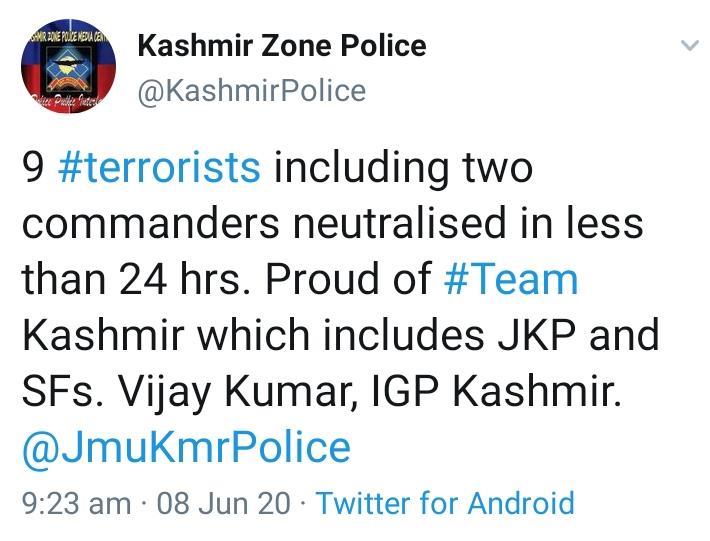Screen dimensions: 710x541
Task: Click the @KashmirPolice handle
Action: point(252,91)
